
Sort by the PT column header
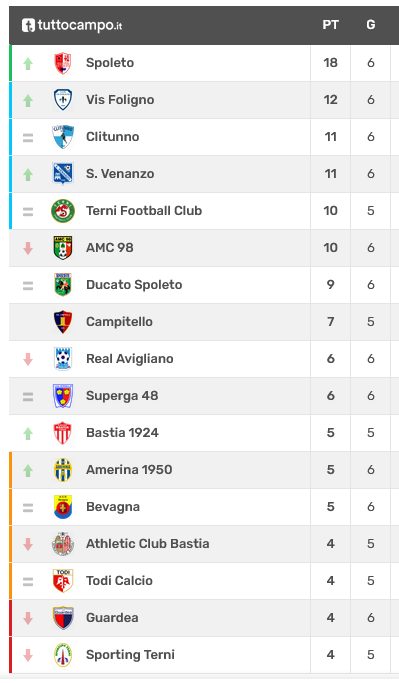330,25
